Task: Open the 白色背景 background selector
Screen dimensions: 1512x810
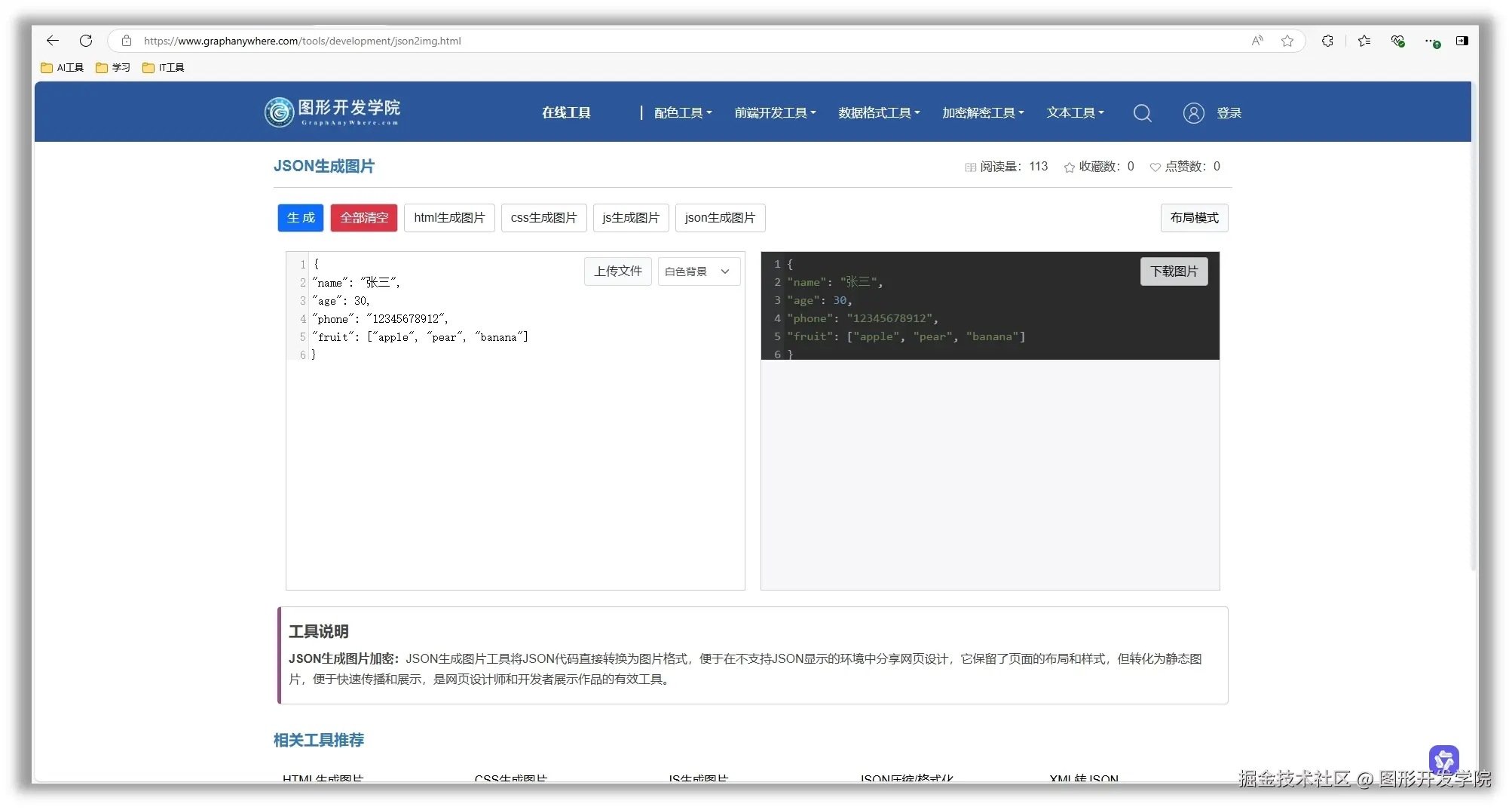Action: 697,272
